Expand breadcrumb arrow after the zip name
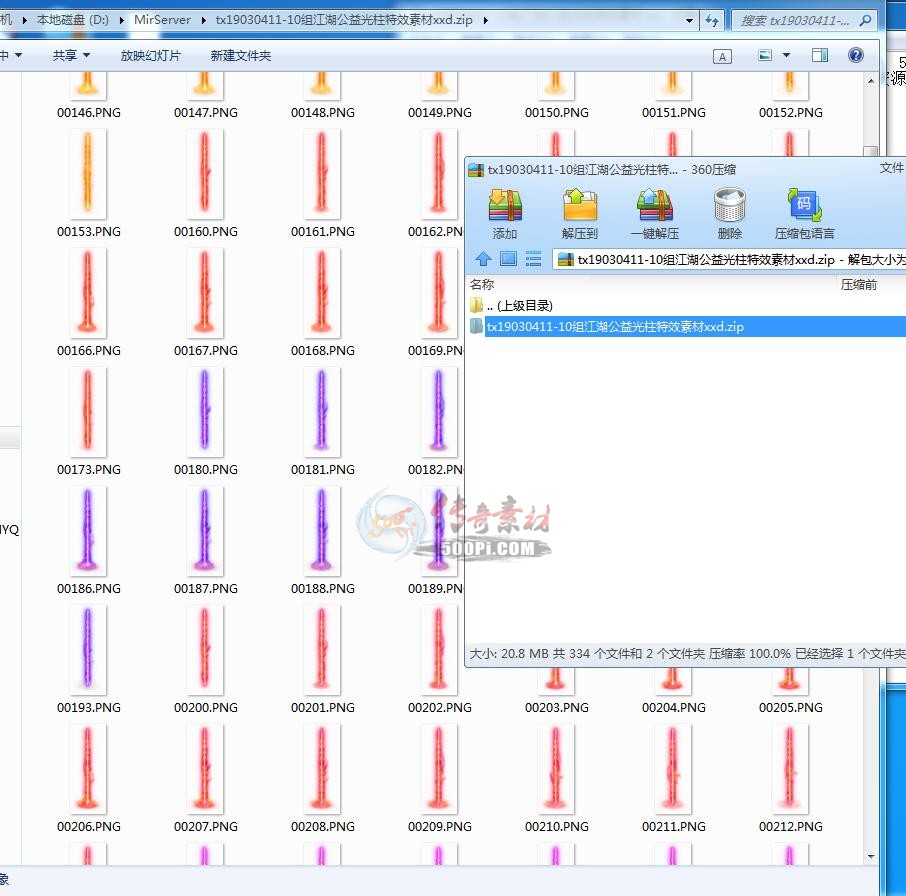This screenshot has width=906, height=896. [485, 20]
